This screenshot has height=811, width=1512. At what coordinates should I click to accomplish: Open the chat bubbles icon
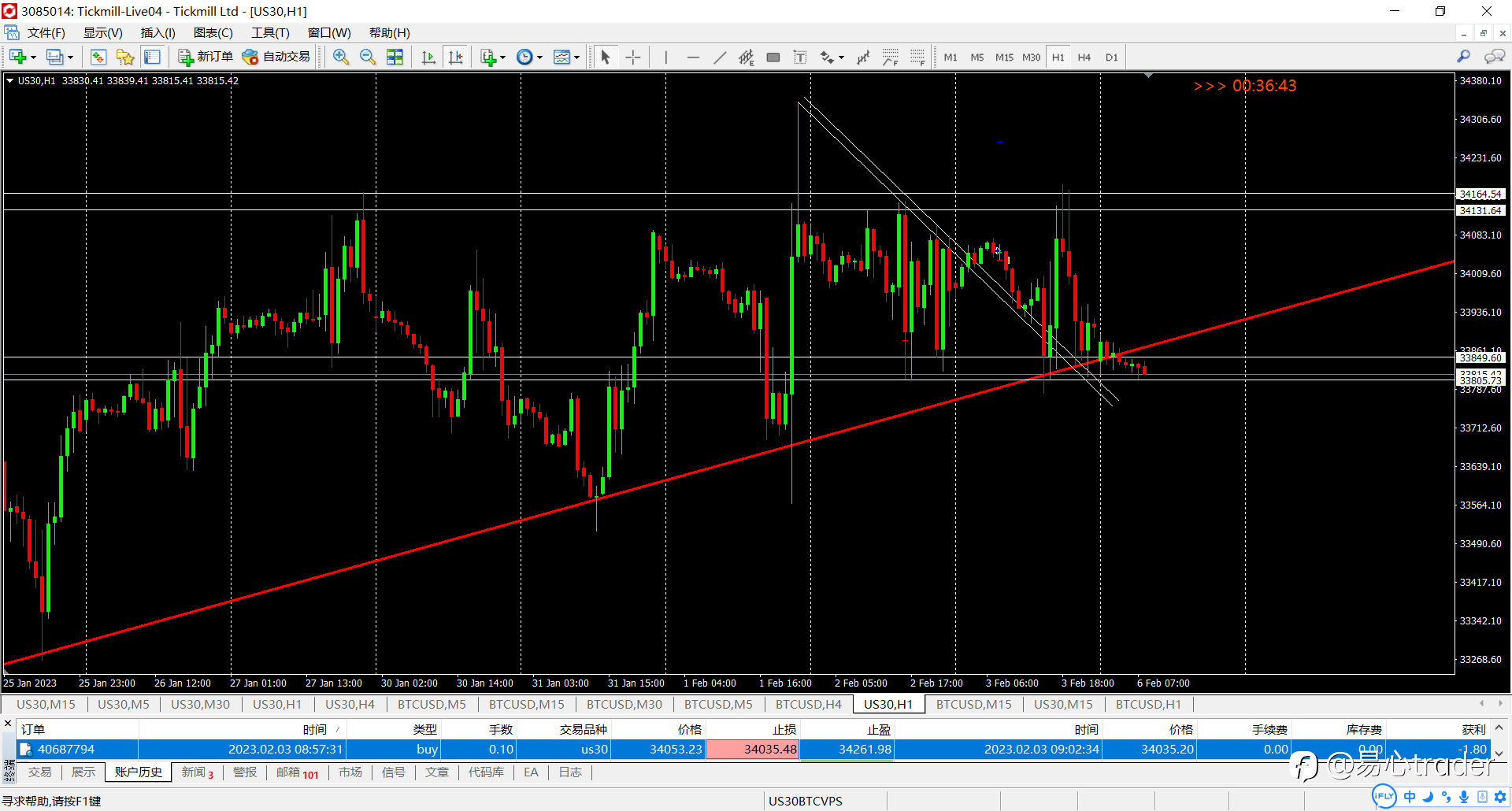point(1494,57)
